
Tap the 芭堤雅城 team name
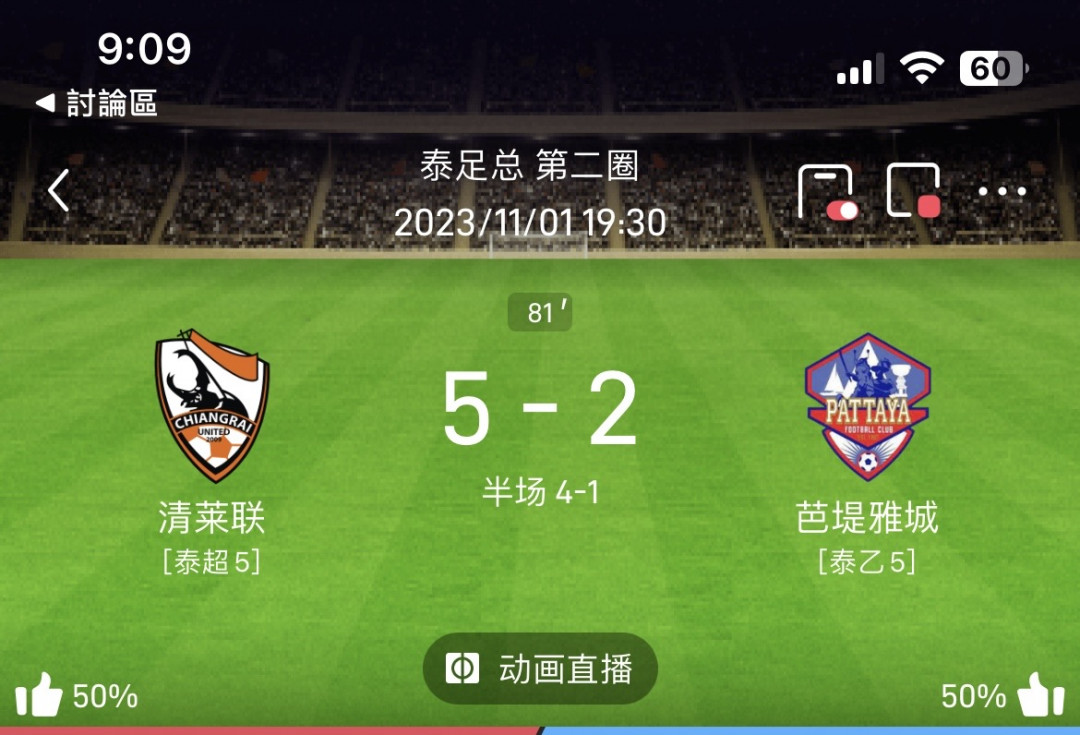(867, 517)
